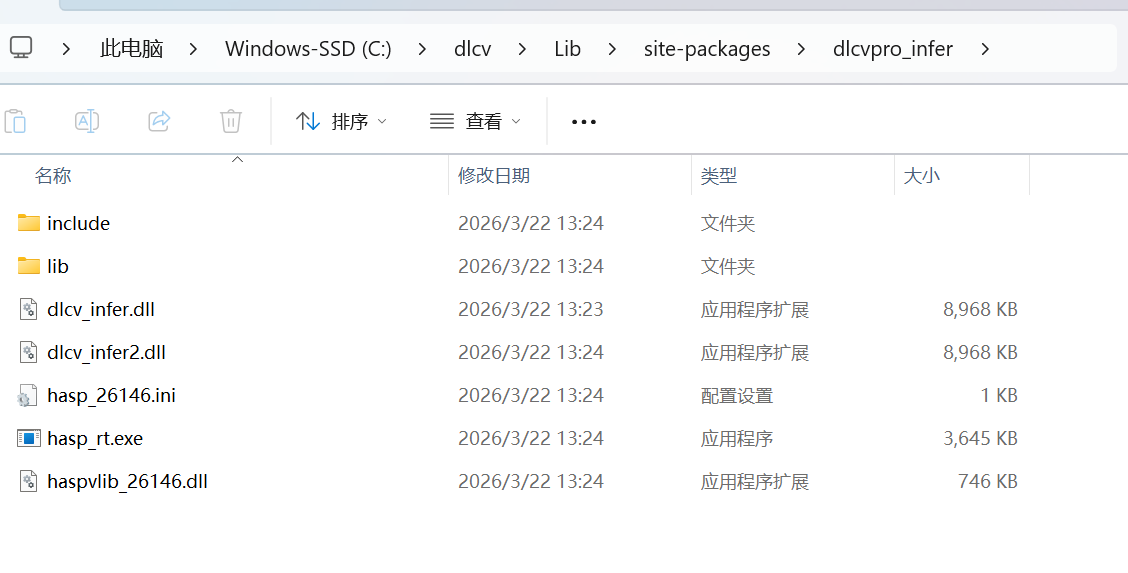Open the 排序 sort dropdown
Image resolution: width=1128 pixels, height=573 pixels.
342,121
